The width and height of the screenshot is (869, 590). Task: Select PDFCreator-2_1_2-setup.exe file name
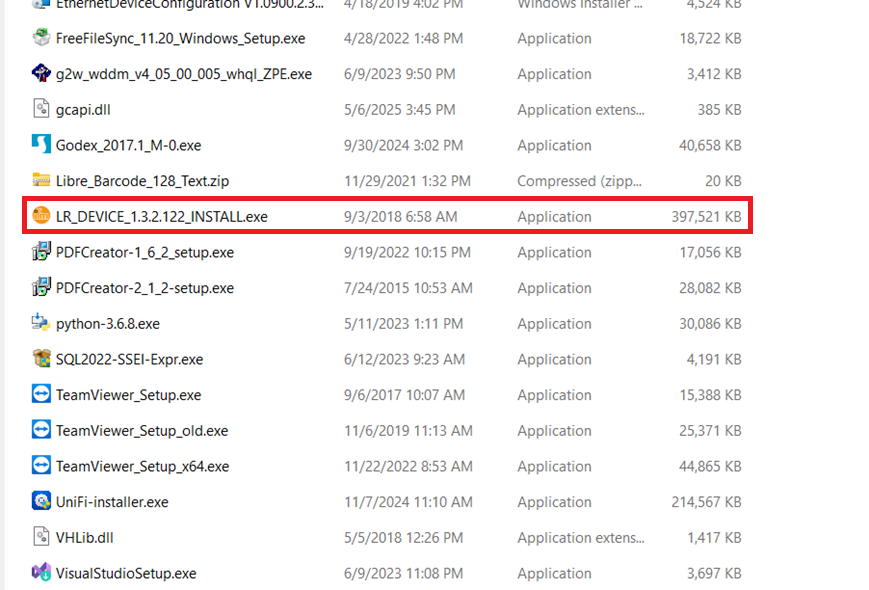click(145, 288)
